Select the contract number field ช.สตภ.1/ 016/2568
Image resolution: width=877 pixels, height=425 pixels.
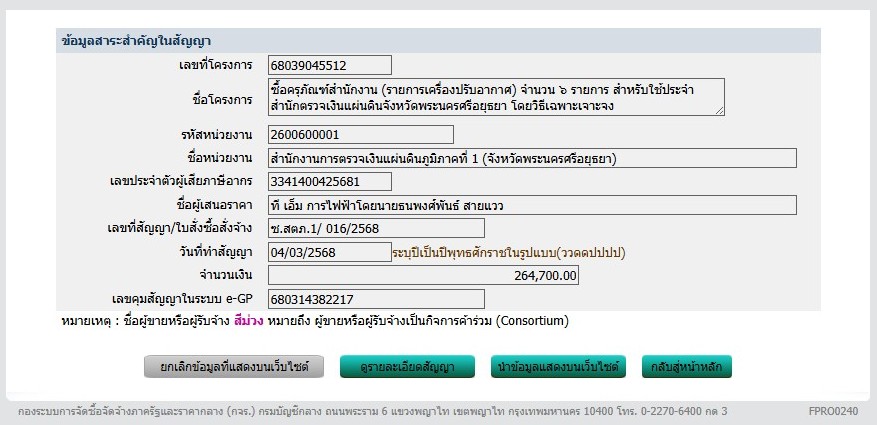pos(376,229)
